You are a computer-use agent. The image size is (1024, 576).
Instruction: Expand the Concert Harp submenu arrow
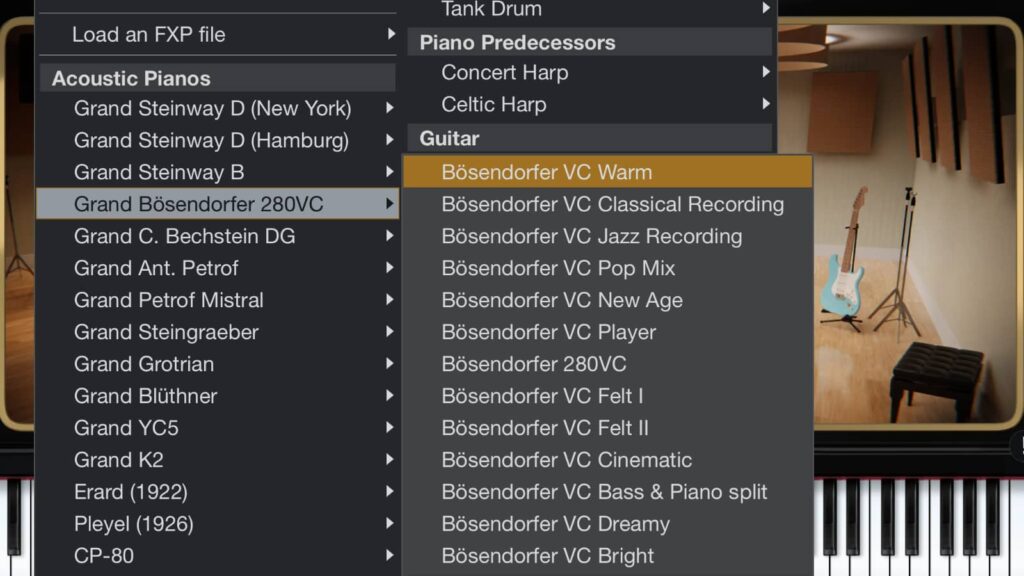[x=766, y=72]
